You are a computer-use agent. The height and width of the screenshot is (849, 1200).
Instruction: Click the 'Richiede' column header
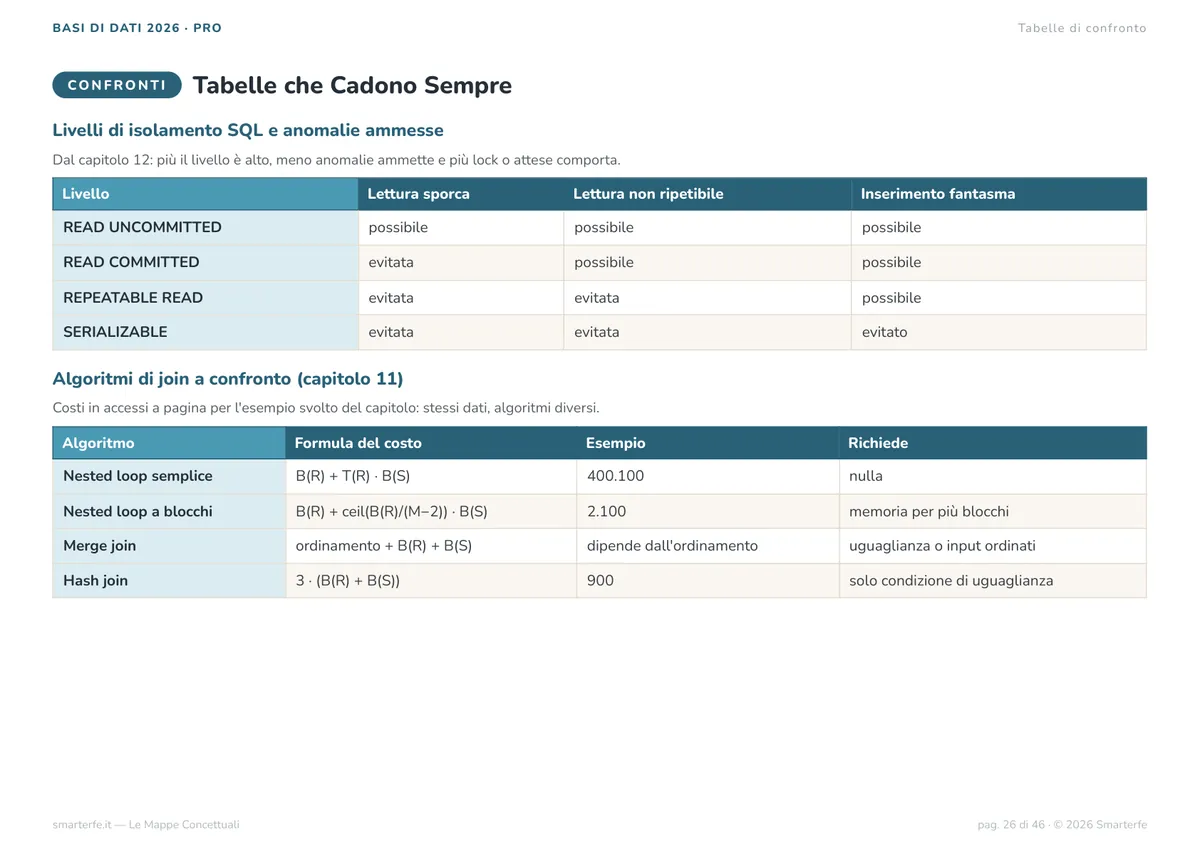(993, 443)
